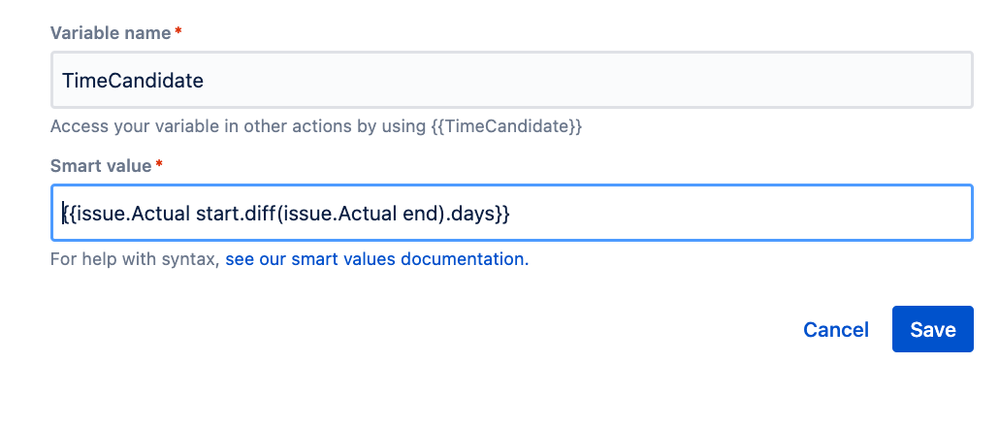Click the Variable name input field
999x435 pixels.
point(510,80)
